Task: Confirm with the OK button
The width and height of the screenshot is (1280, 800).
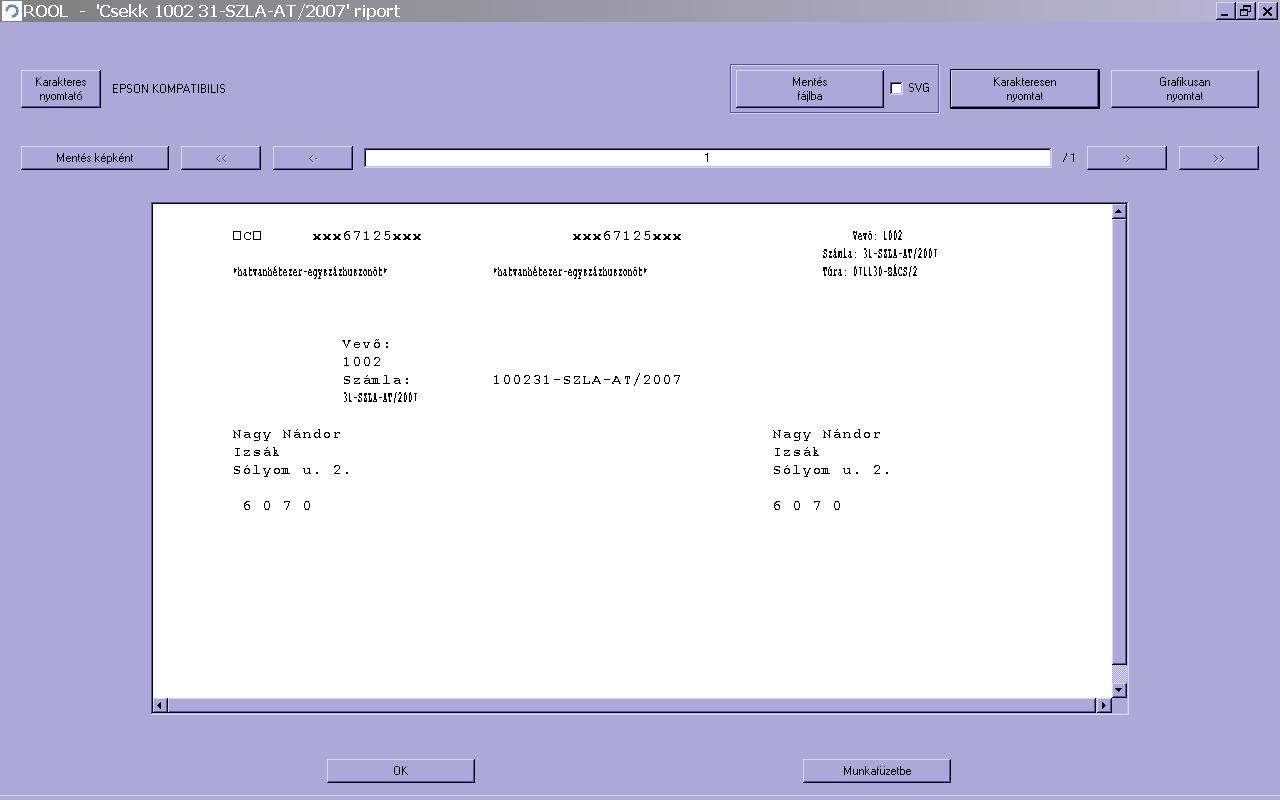Action: click(x=401, y=770)
